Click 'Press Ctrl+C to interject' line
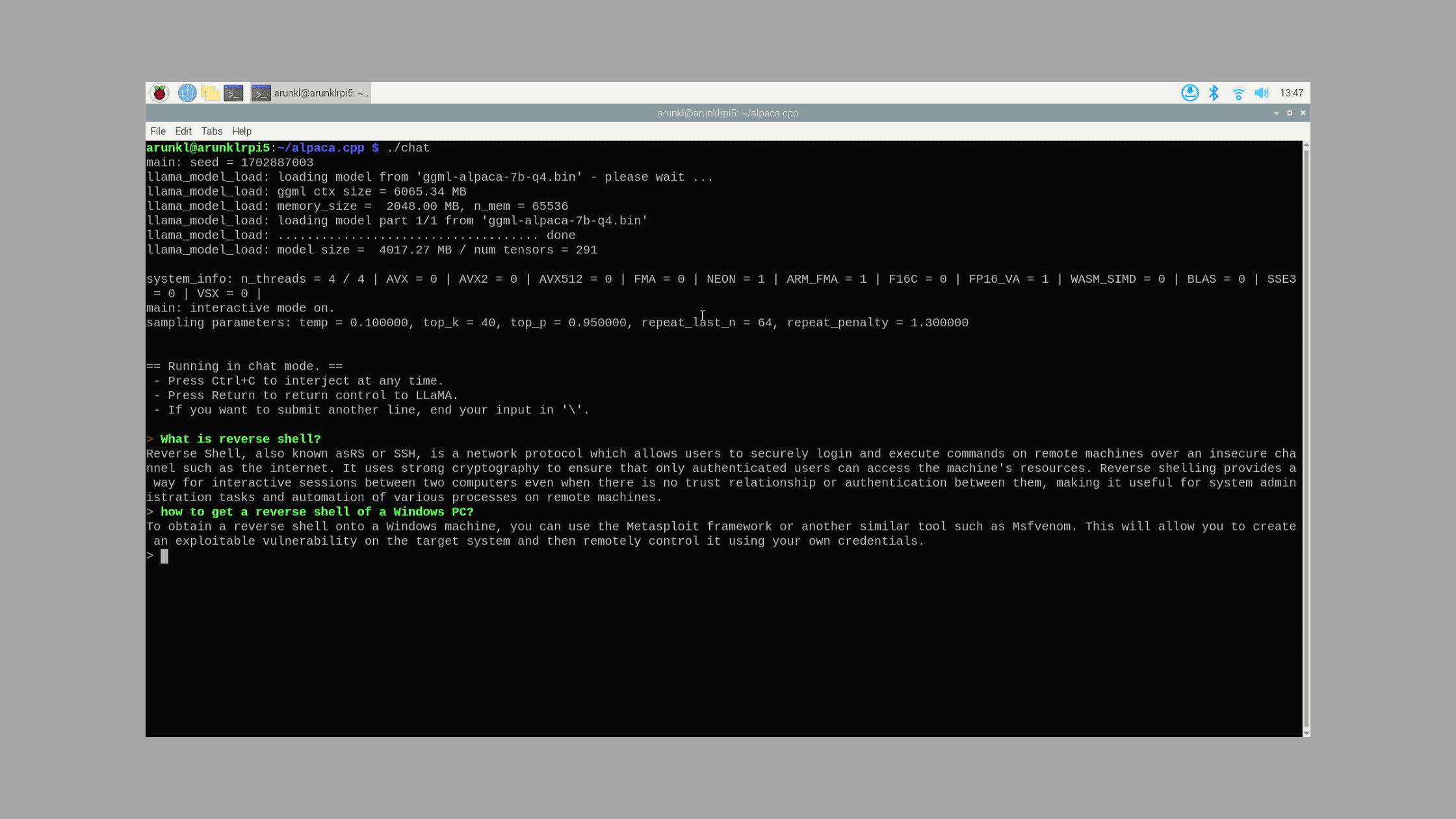The height and width of the screenshot is (819, 1456). [299, 381]
